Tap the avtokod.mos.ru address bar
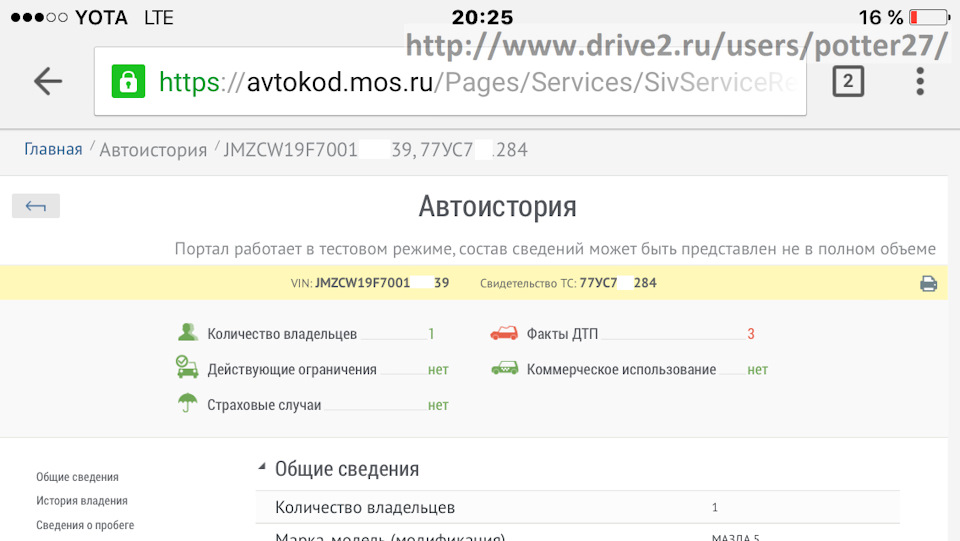Viewport: 960px width, 541px height. [x=450, y=81]
